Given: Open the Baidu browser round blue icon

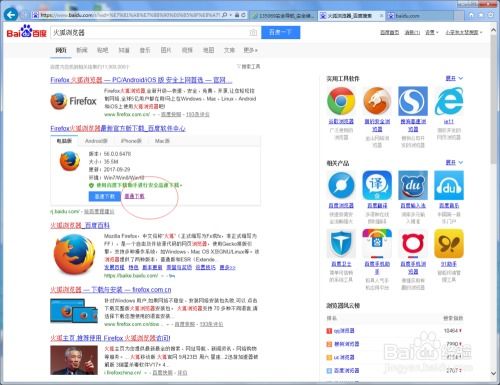Looking at the screenshot, I should [x=341, y=185].
